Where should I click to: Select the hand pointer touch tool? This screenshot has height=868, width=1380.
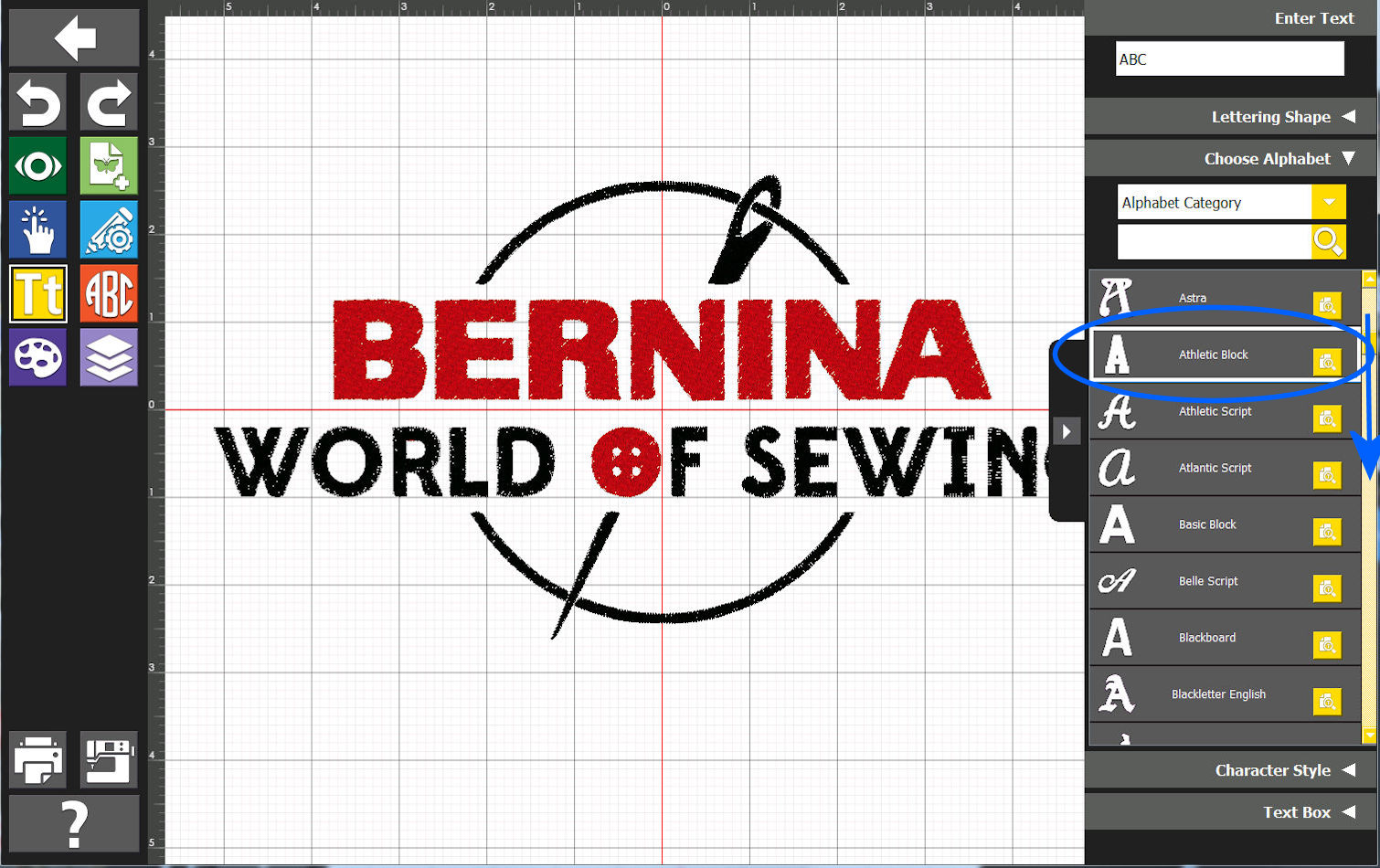tap(38, 229)
